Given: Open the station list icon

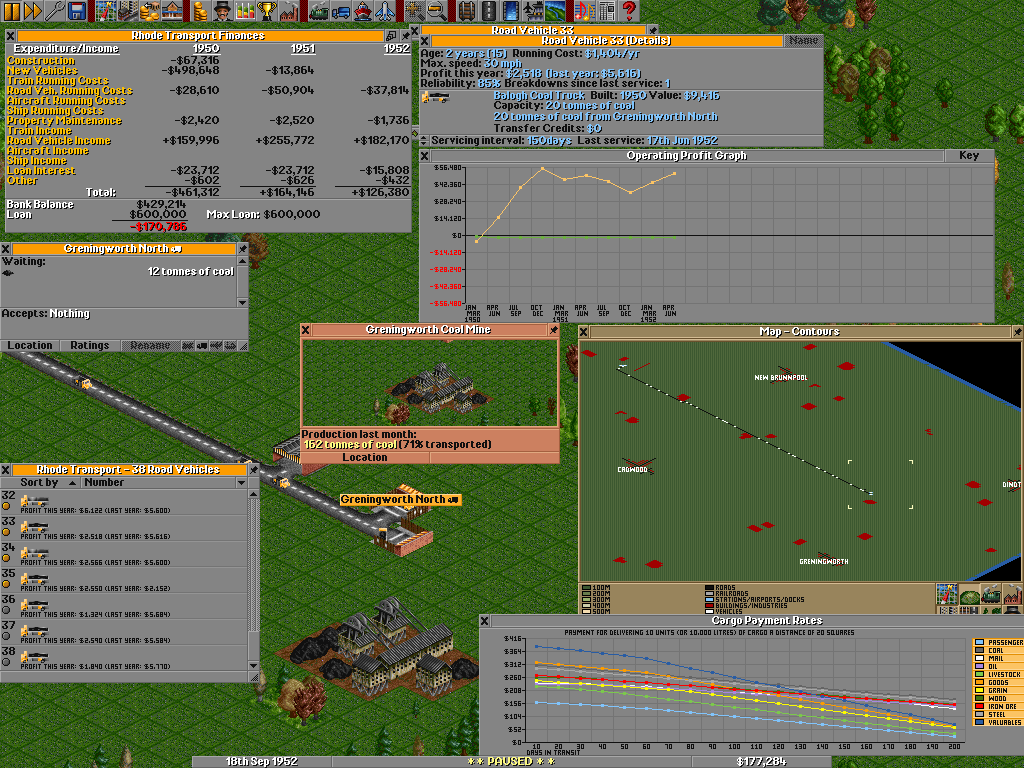Looking at the screenshot, I should 171,10.
